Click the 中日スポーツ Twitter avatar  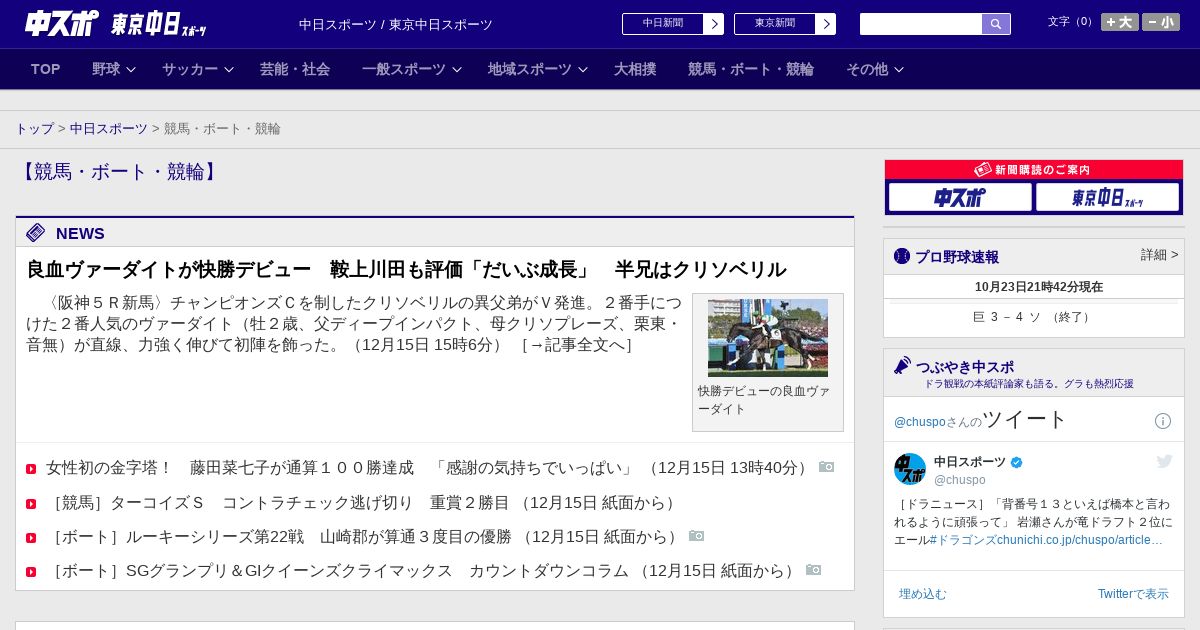[x=910, y=469]
